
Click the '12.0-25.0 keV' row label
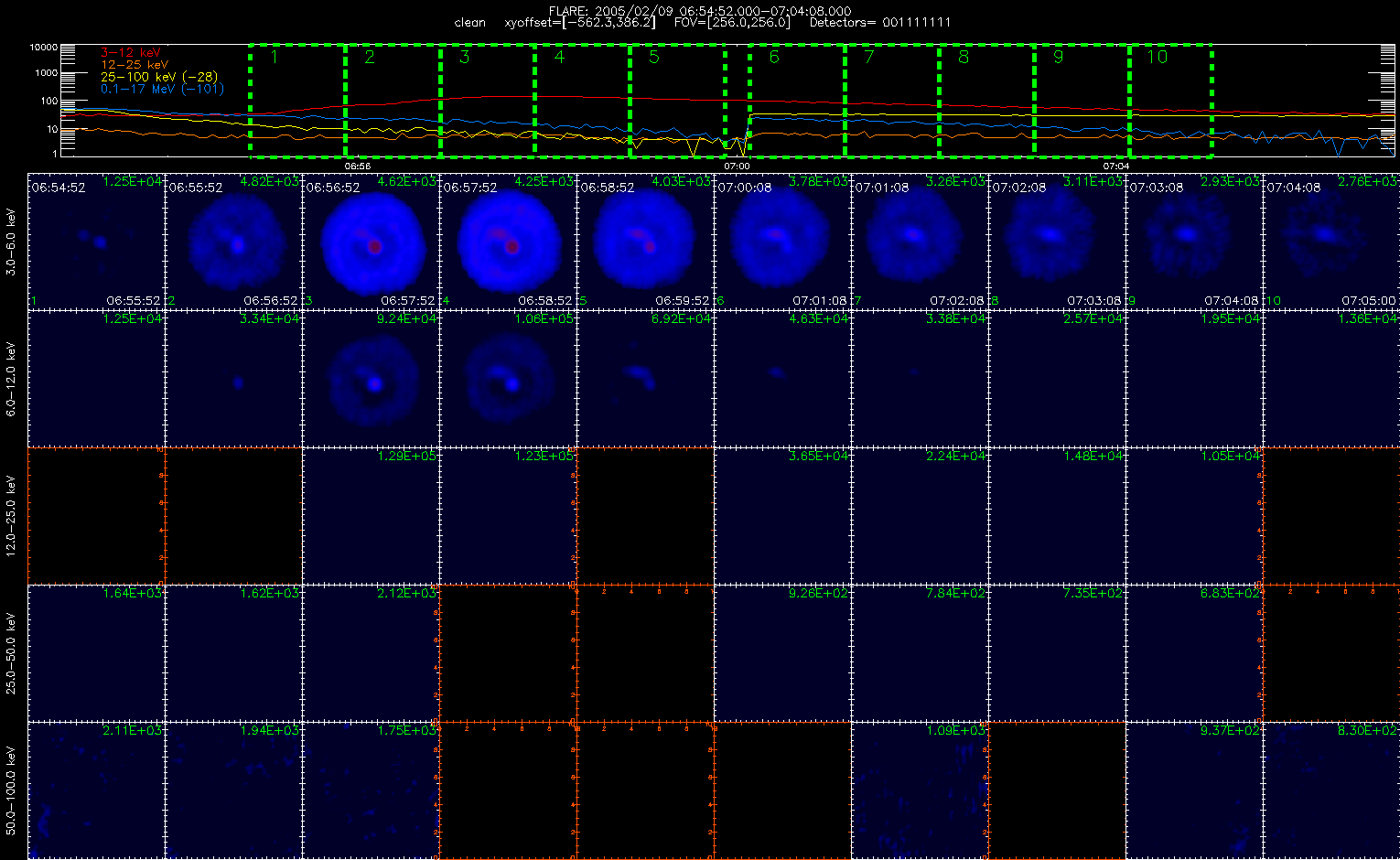[12, 516]
